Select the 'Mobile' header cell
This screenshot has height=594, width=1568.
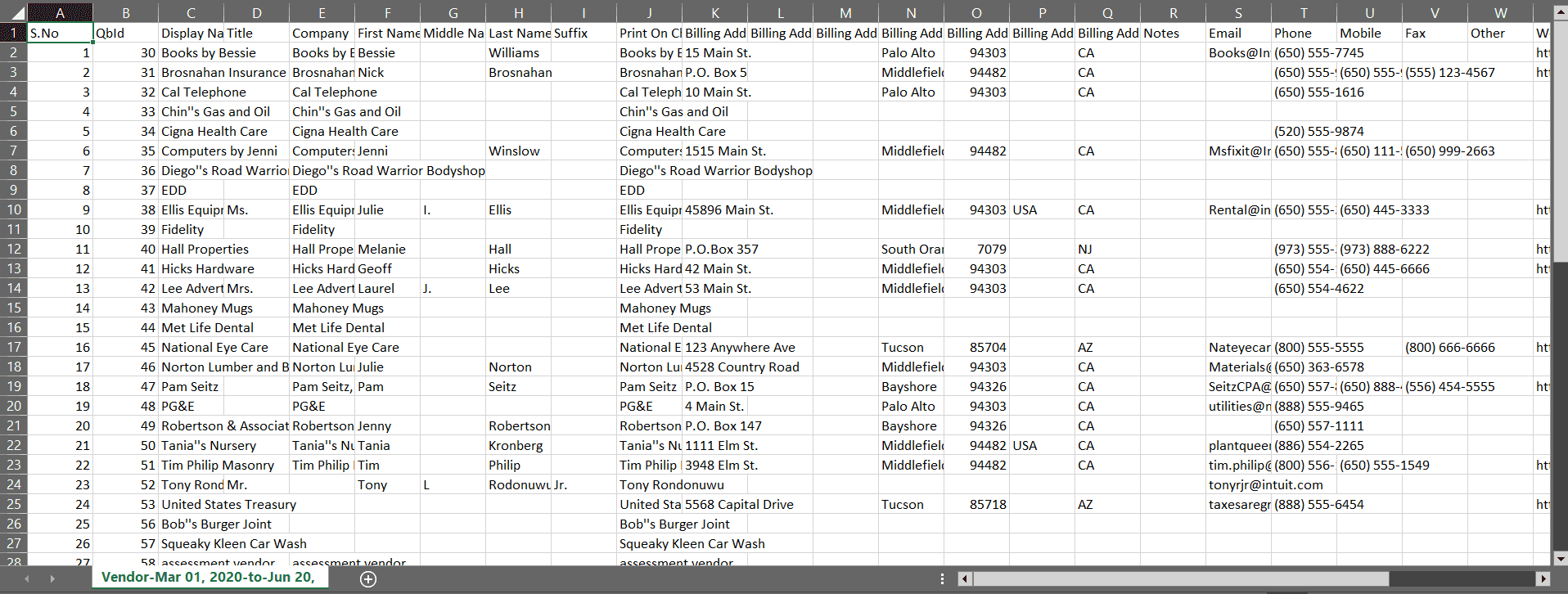pyautogui.click(x=1369, y=33)
